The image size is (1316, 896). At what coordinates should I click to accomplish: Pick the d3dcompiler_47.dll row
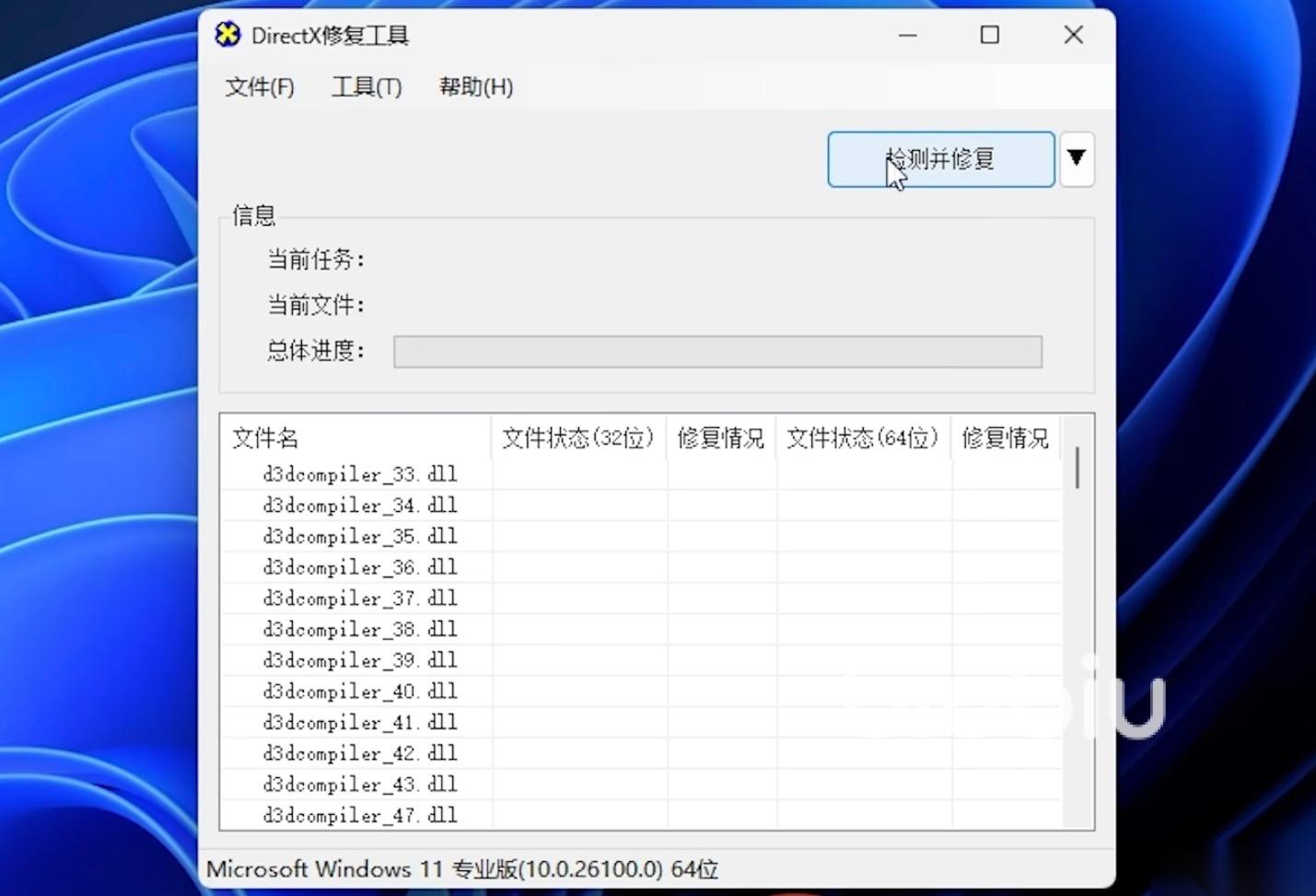pos(360,816)
